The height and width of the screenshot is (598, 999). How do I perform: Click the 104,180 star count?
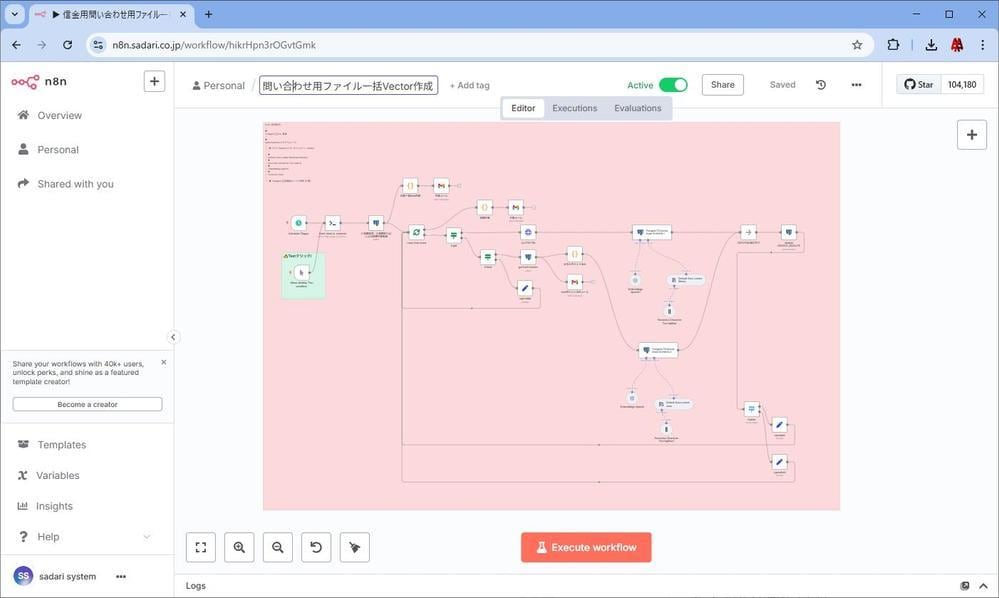[961, 84]
